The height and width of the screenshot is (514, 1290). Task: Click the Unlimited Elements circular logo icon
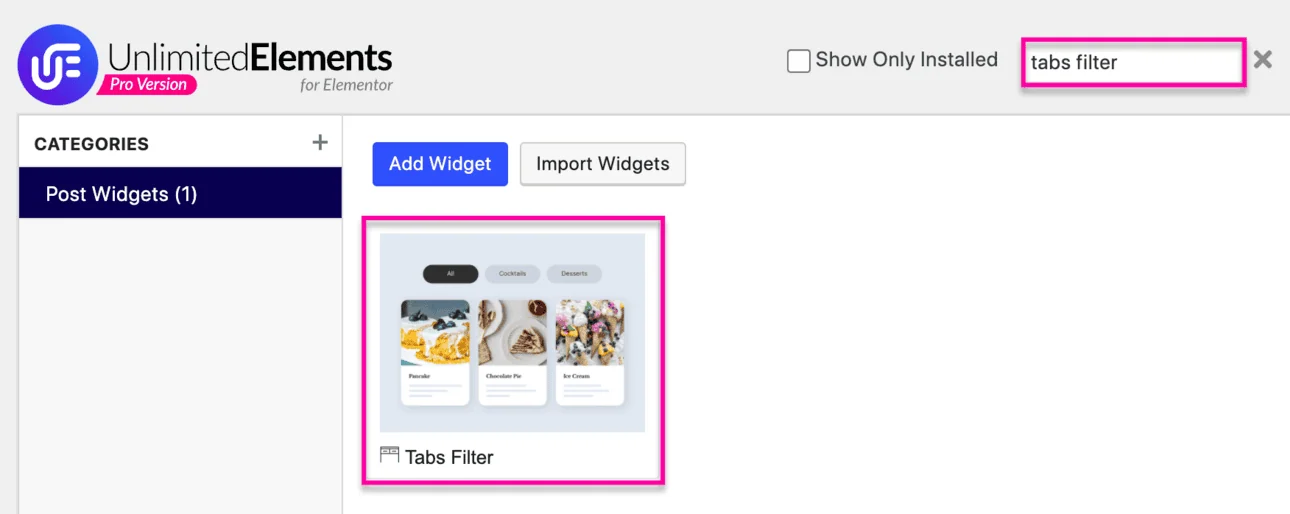point(57,65)
